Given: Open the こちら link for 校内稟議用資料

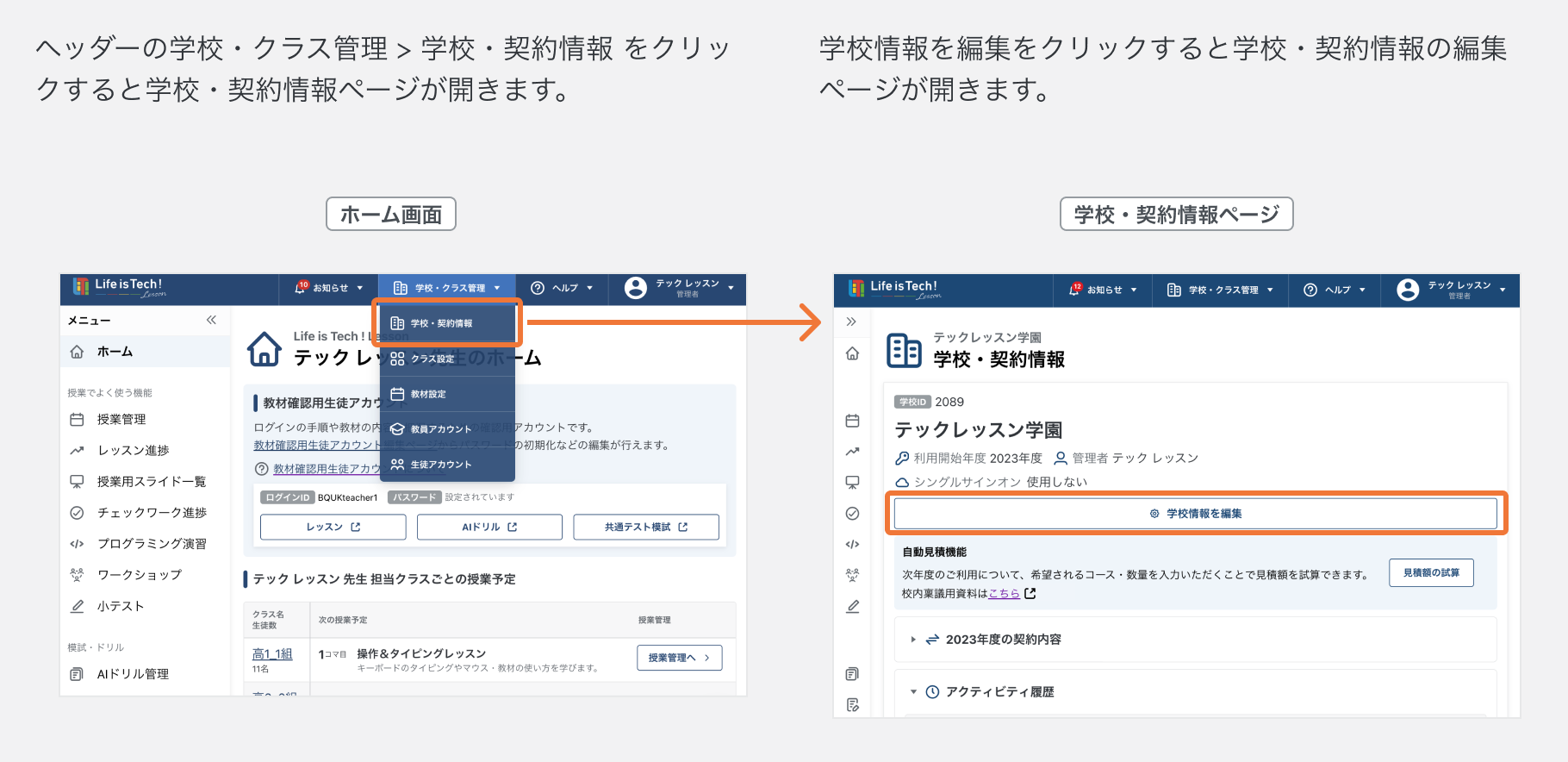Looking at the screenshot, I should 1004,593.
